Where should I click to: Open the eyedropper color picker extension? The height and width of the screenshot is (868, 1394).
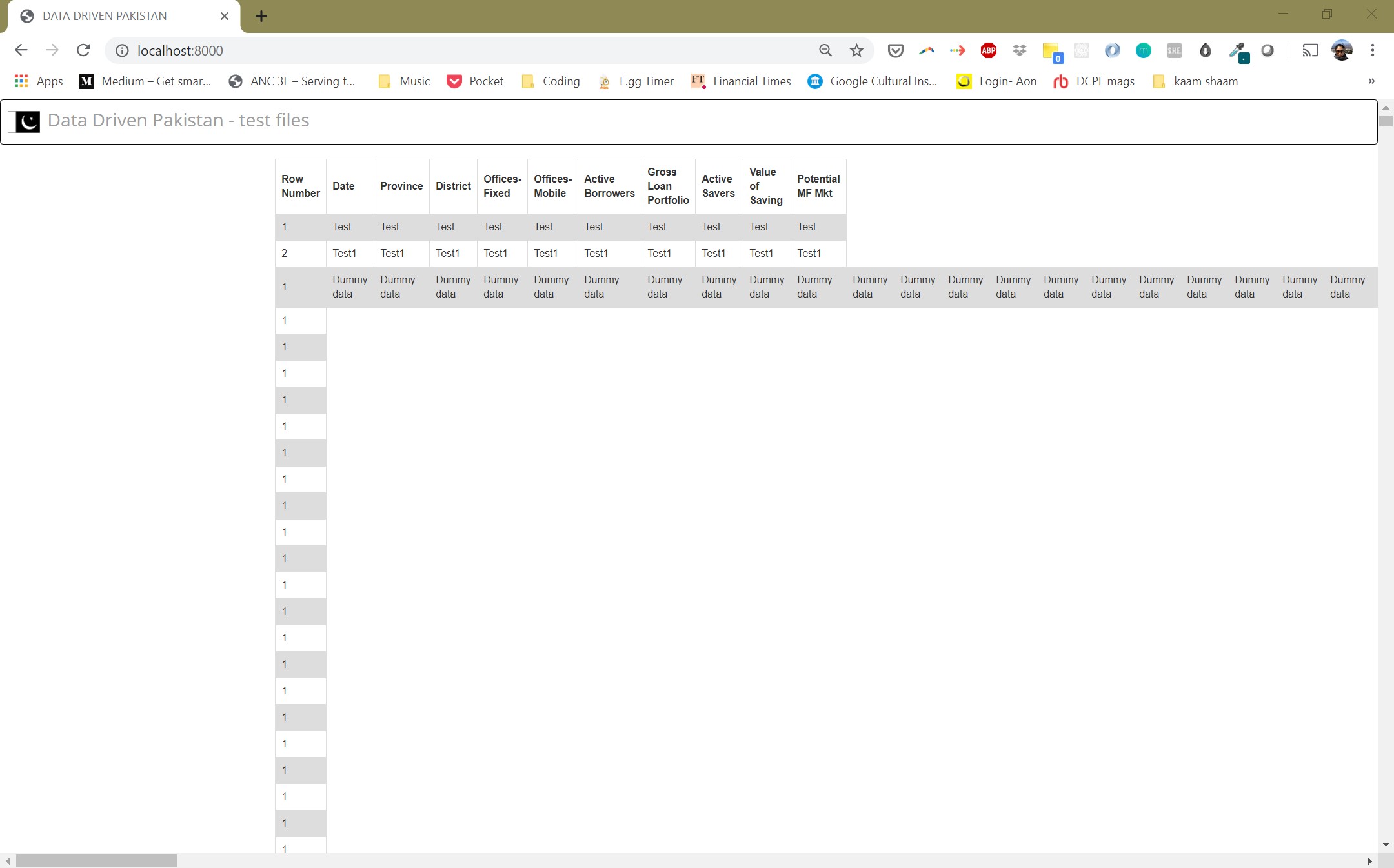tap(1237, 50)
